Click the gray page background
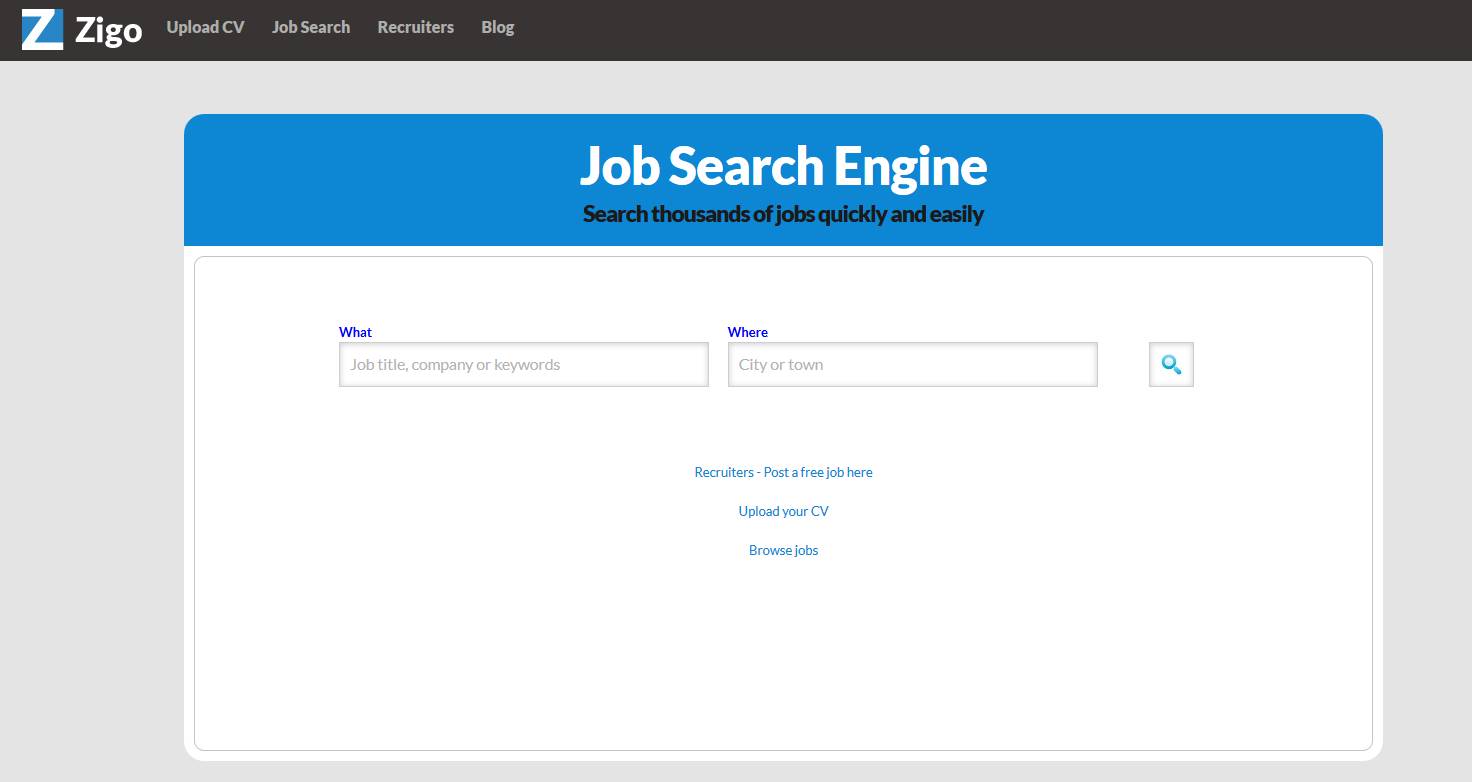This screenshot has width=1472, height=782. click(90, 400)
